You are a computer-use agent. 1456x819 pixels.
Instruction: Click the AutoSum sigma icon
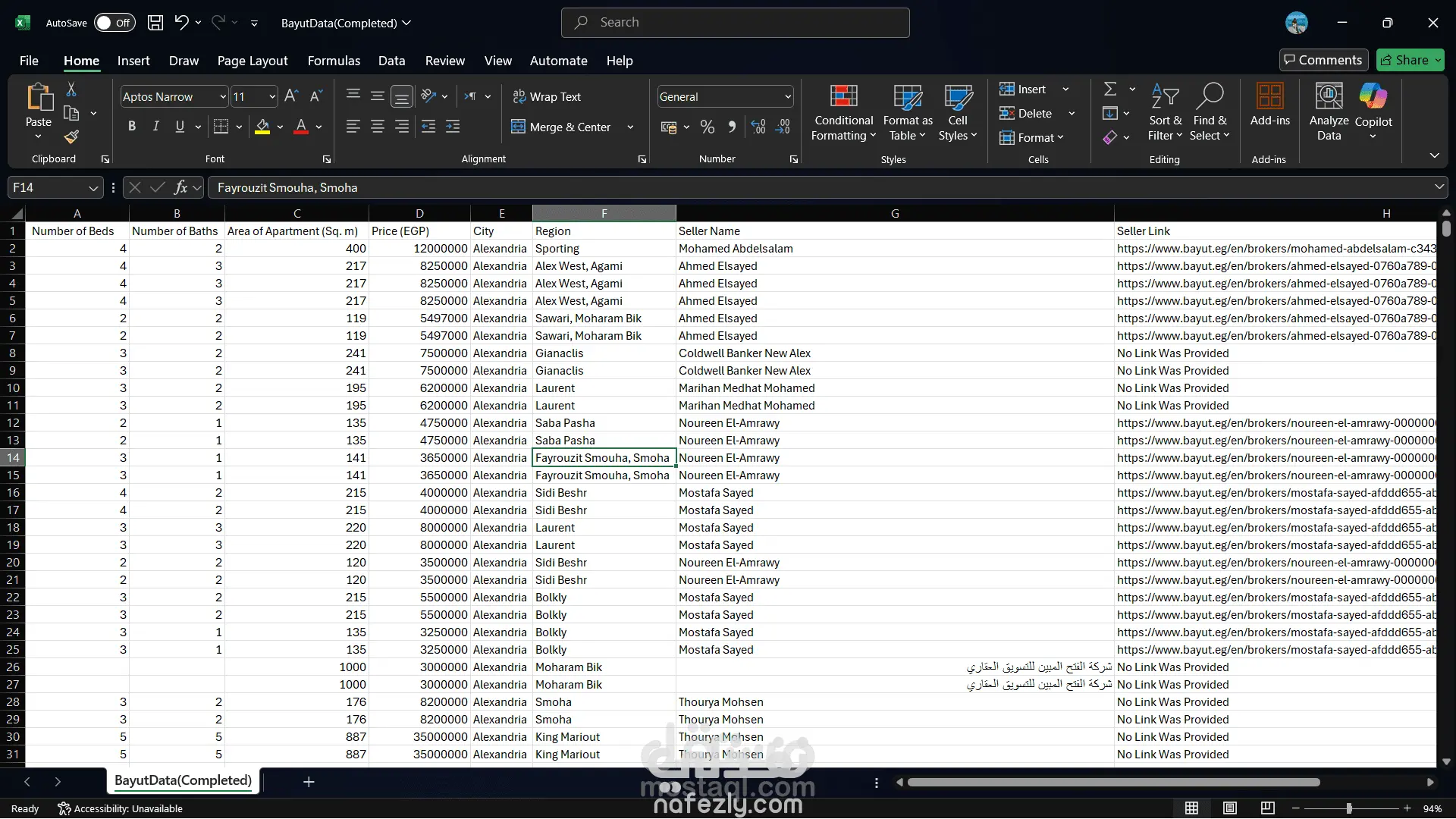[1110, 89]
